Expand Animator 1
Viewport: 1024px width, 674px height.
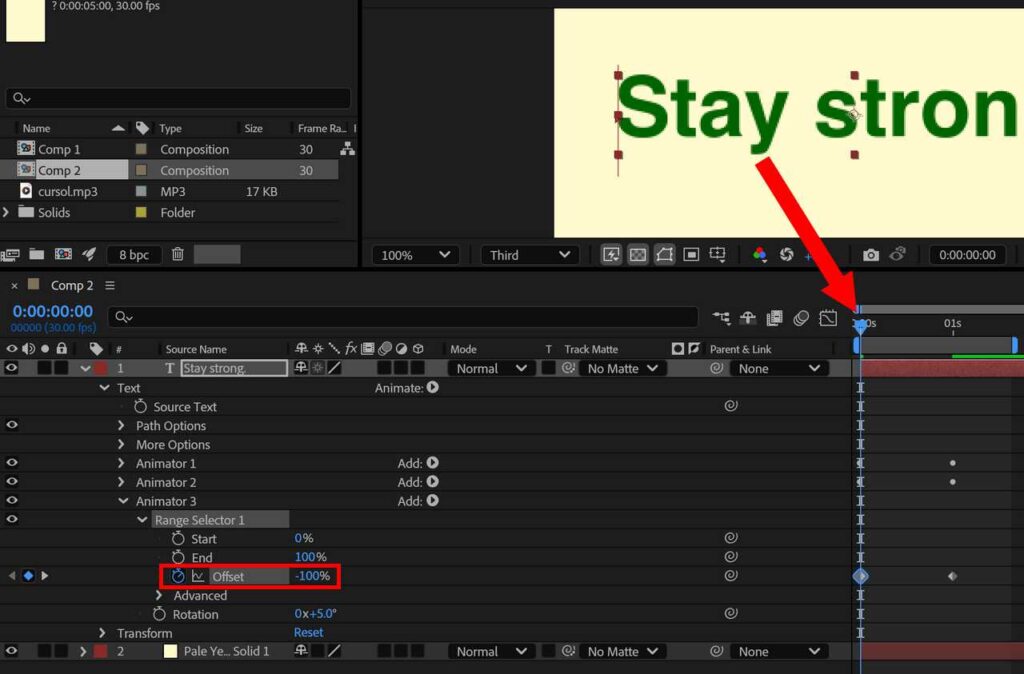click(x=121, y=463)
